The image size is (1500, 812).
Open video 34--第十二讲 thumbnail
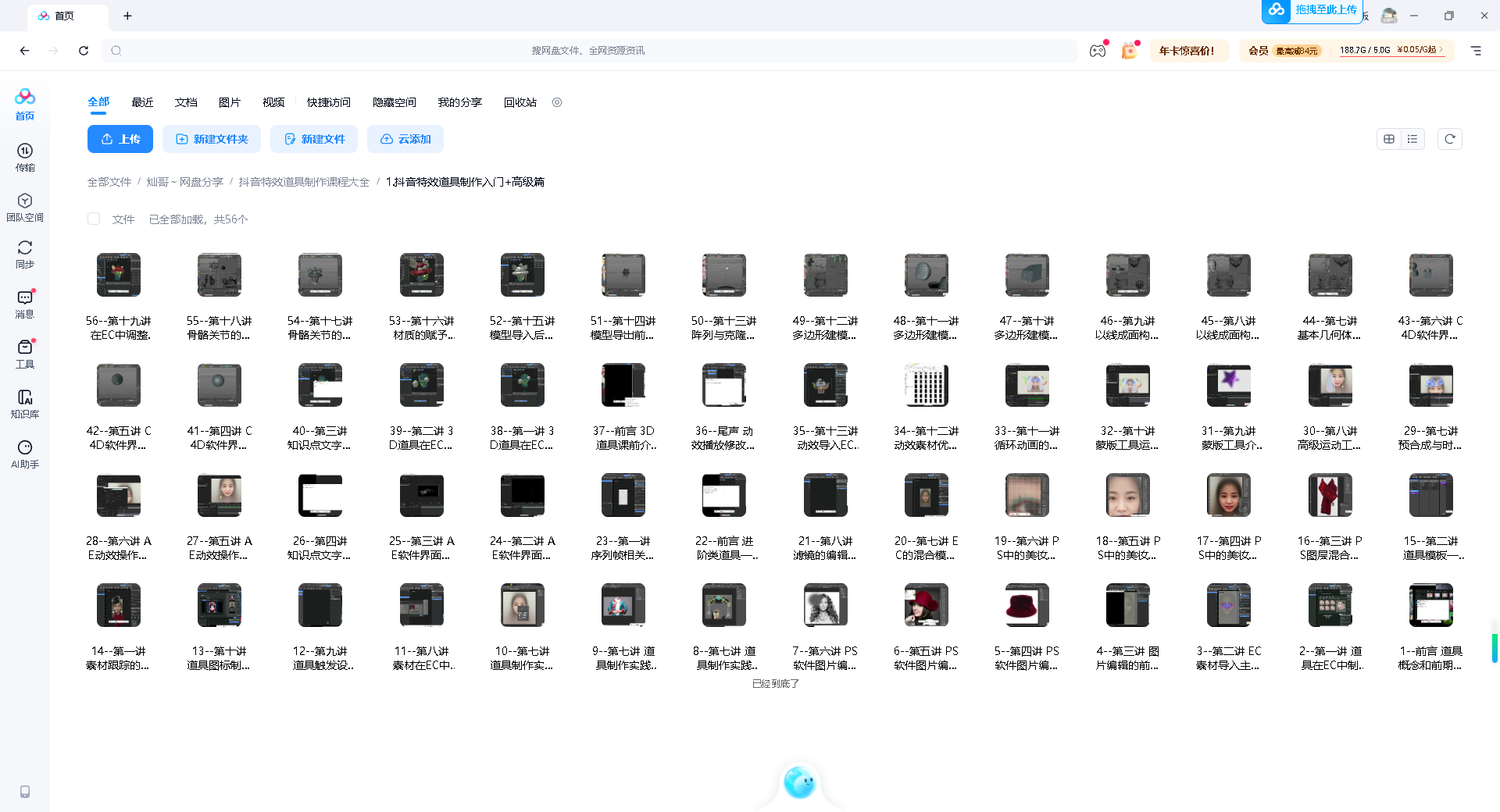point(927,385)
